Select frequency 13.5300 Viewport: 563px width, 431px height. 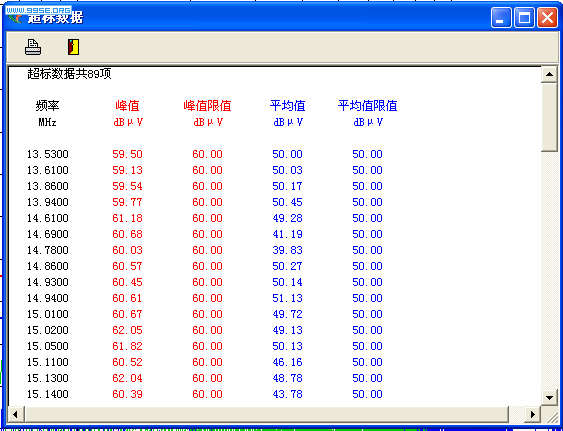point(48,154)
